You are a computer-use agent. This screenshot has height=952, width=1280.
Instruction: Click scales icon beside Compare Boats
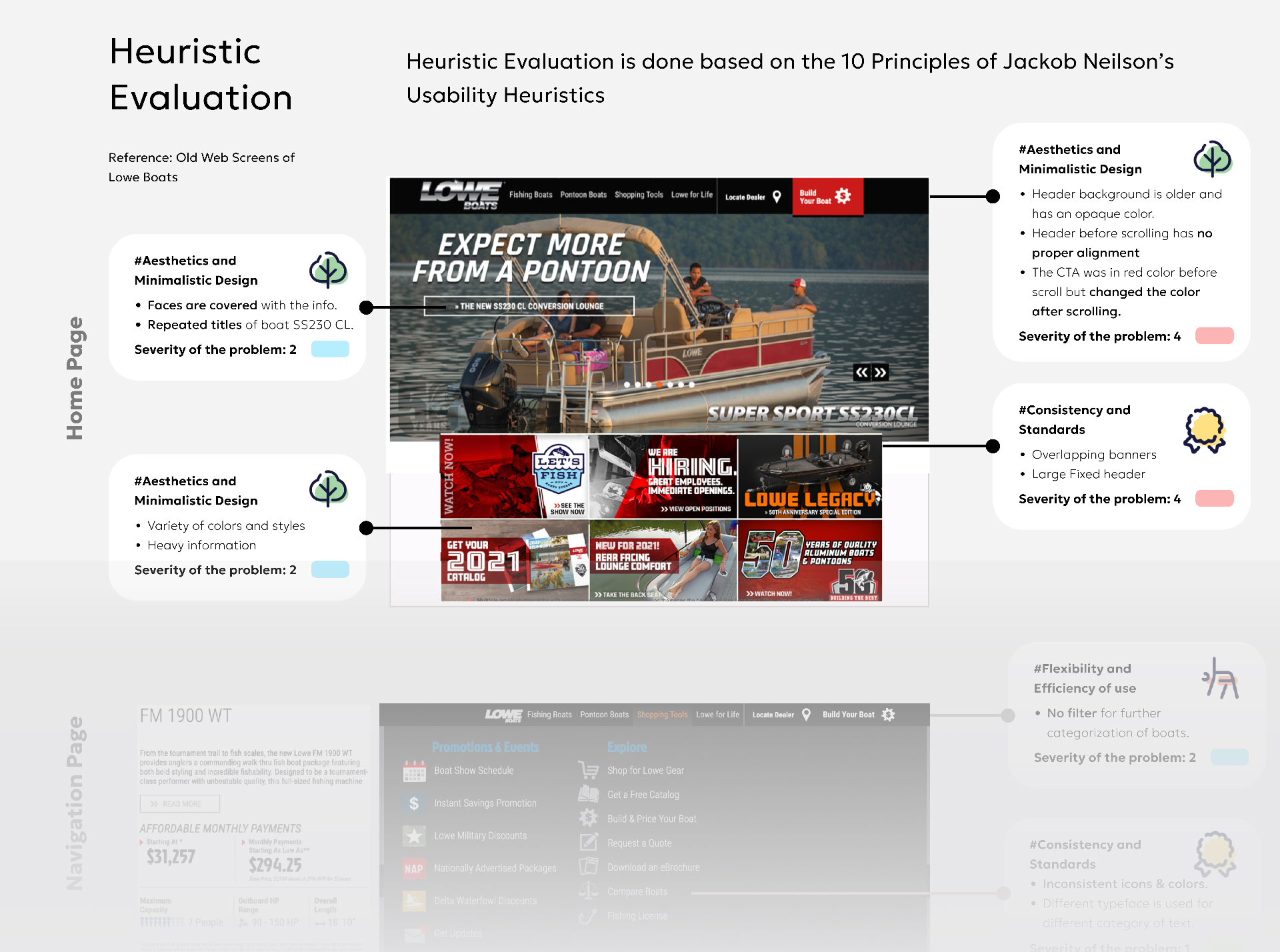(589, 891)
